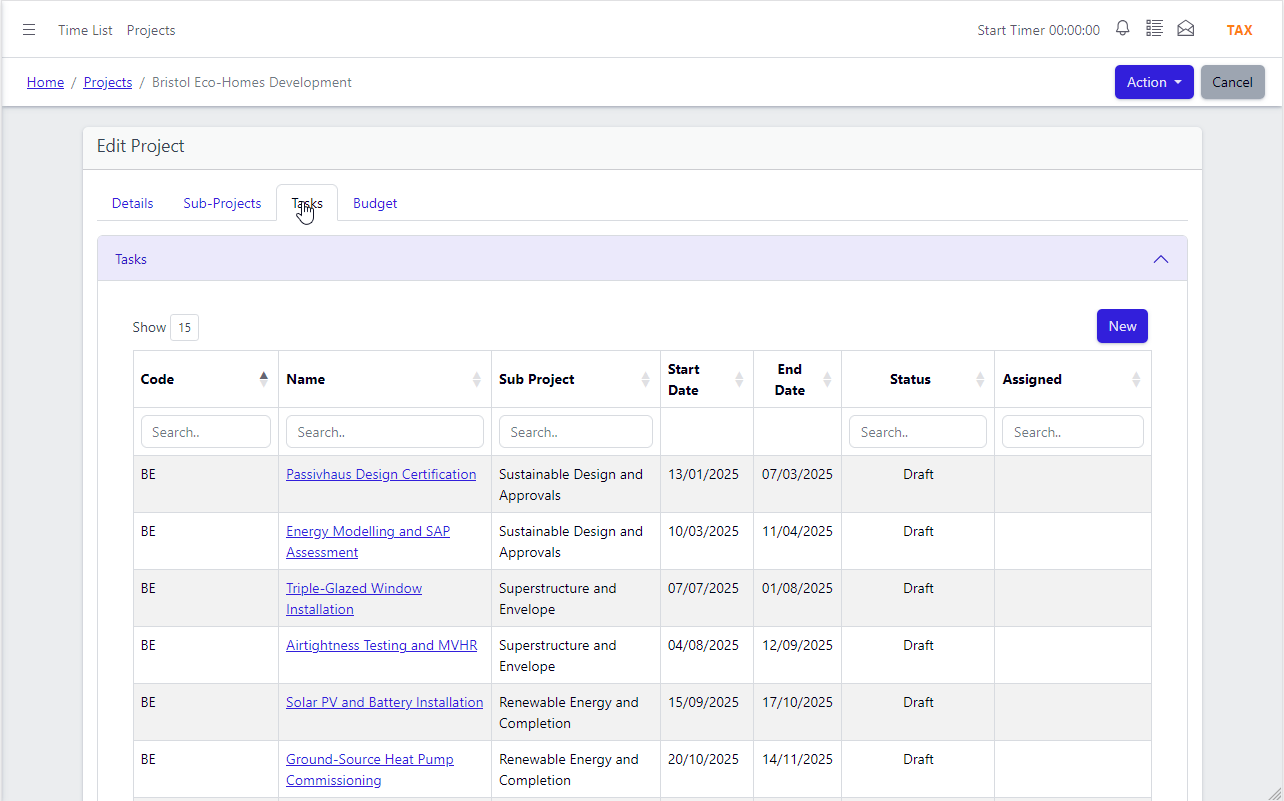Sort by Start Date column sort icon
Image resolution: width=1284 pixels, height=801 pixels.
tap(739, 379)
